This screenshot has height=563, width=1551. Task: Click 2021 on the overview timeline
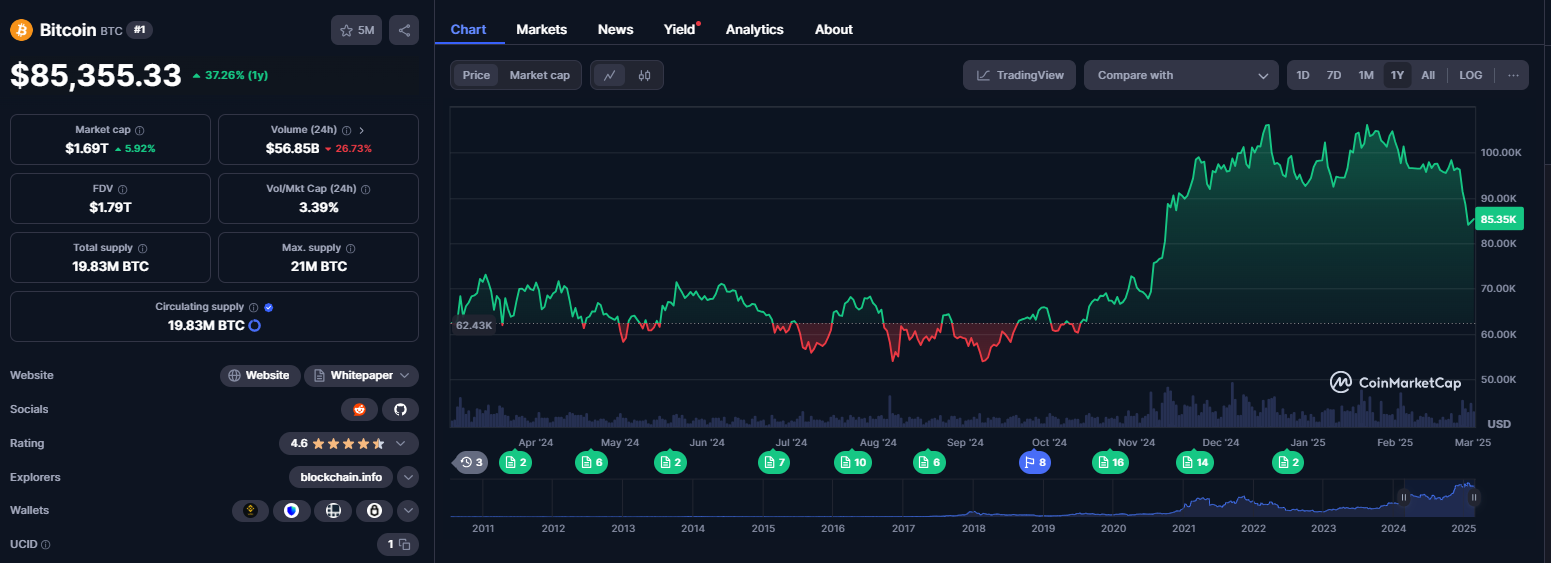1183,528
